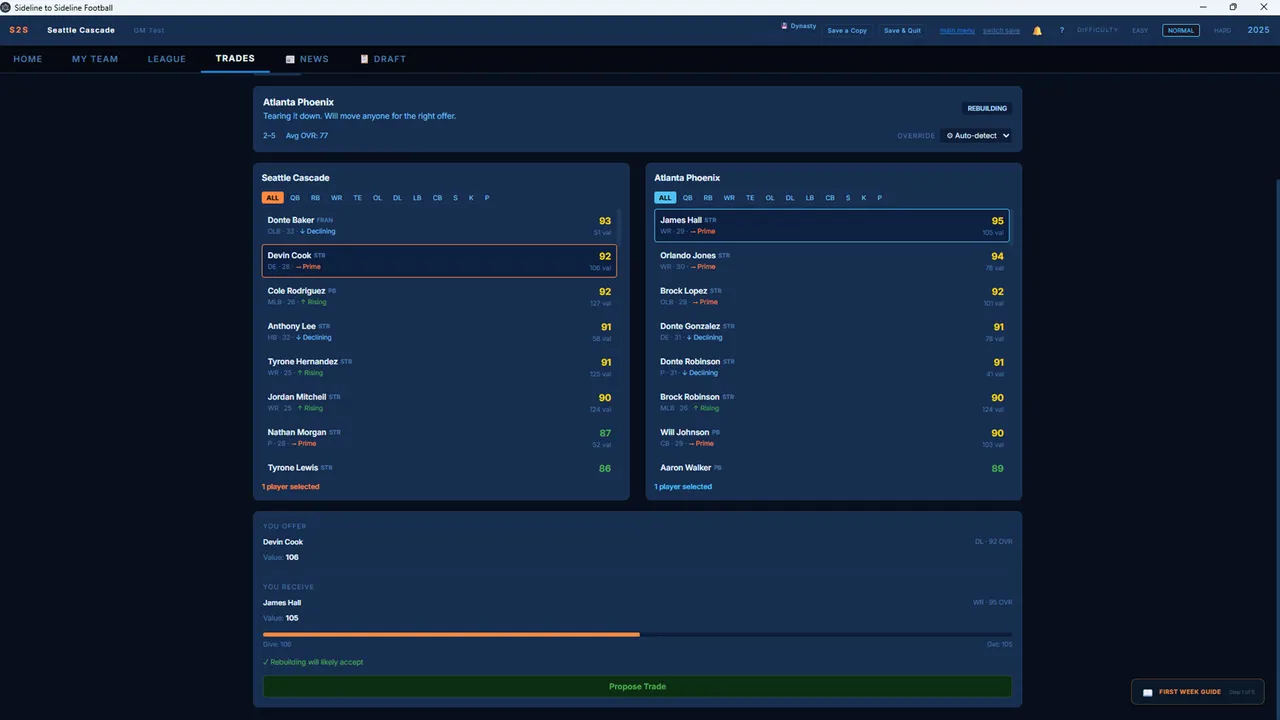Open the notifications bell icon
Image resolution: width=1280 pixels, height=720 pixels.
1037,31
